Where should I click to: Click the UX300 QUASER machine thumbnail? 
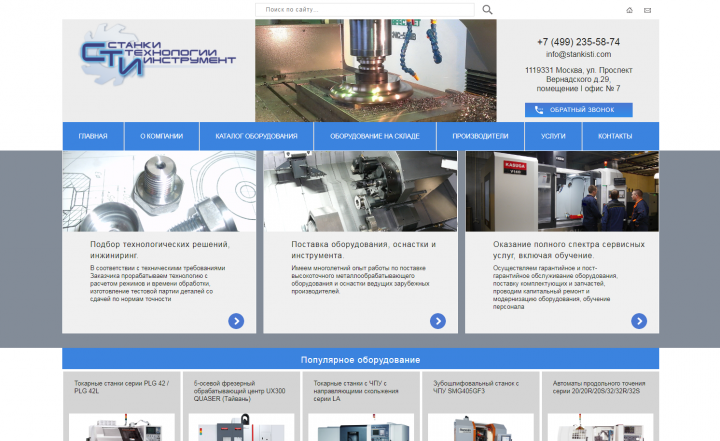click(242, 427)
